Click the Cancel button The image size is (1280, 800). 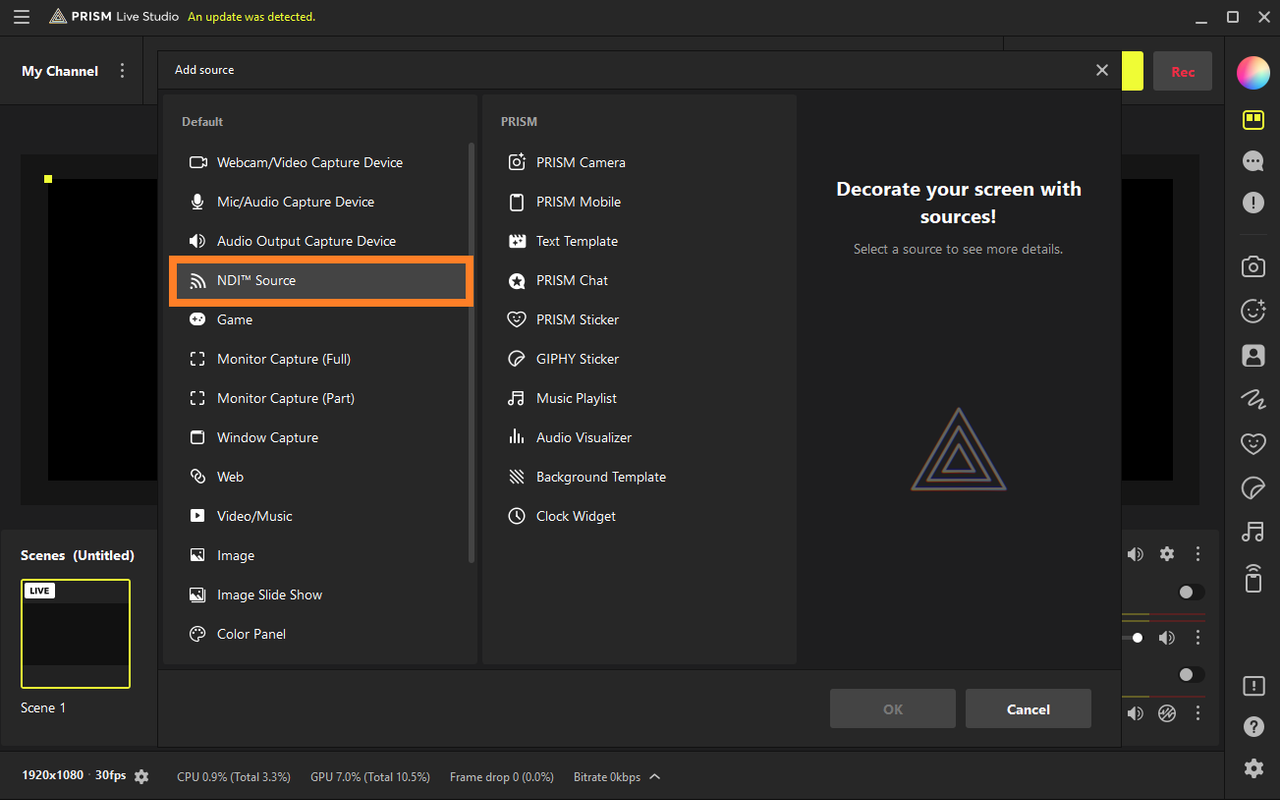(1028, 709)
